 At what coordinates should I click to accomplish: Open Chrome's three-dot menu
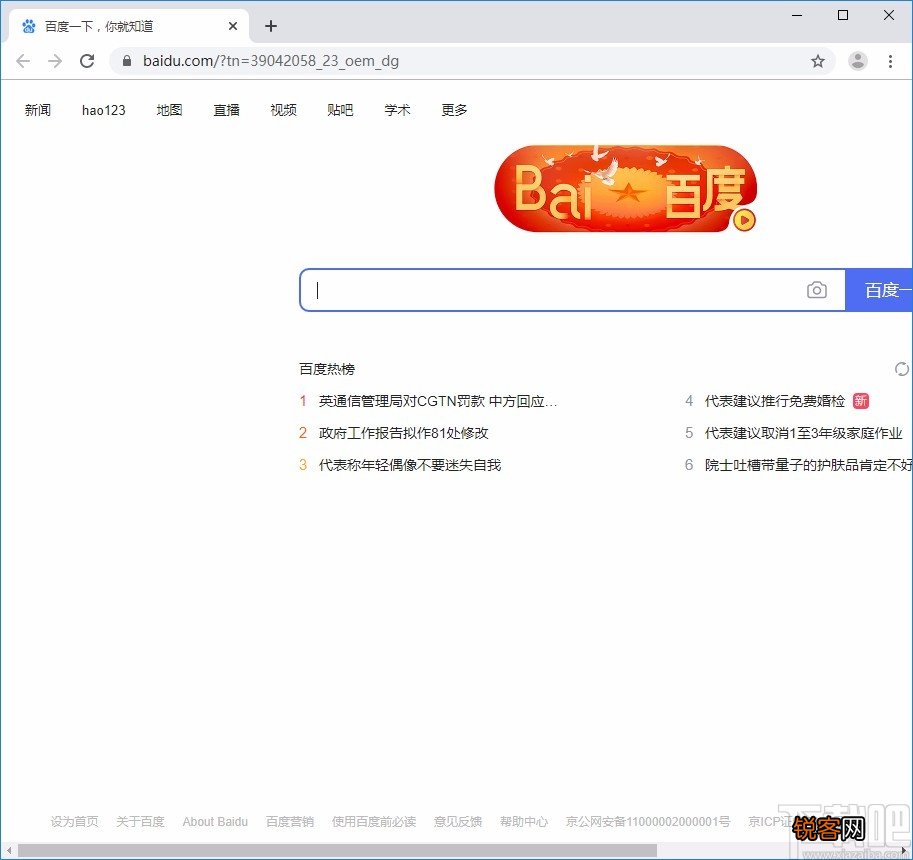tap(892, 61)
